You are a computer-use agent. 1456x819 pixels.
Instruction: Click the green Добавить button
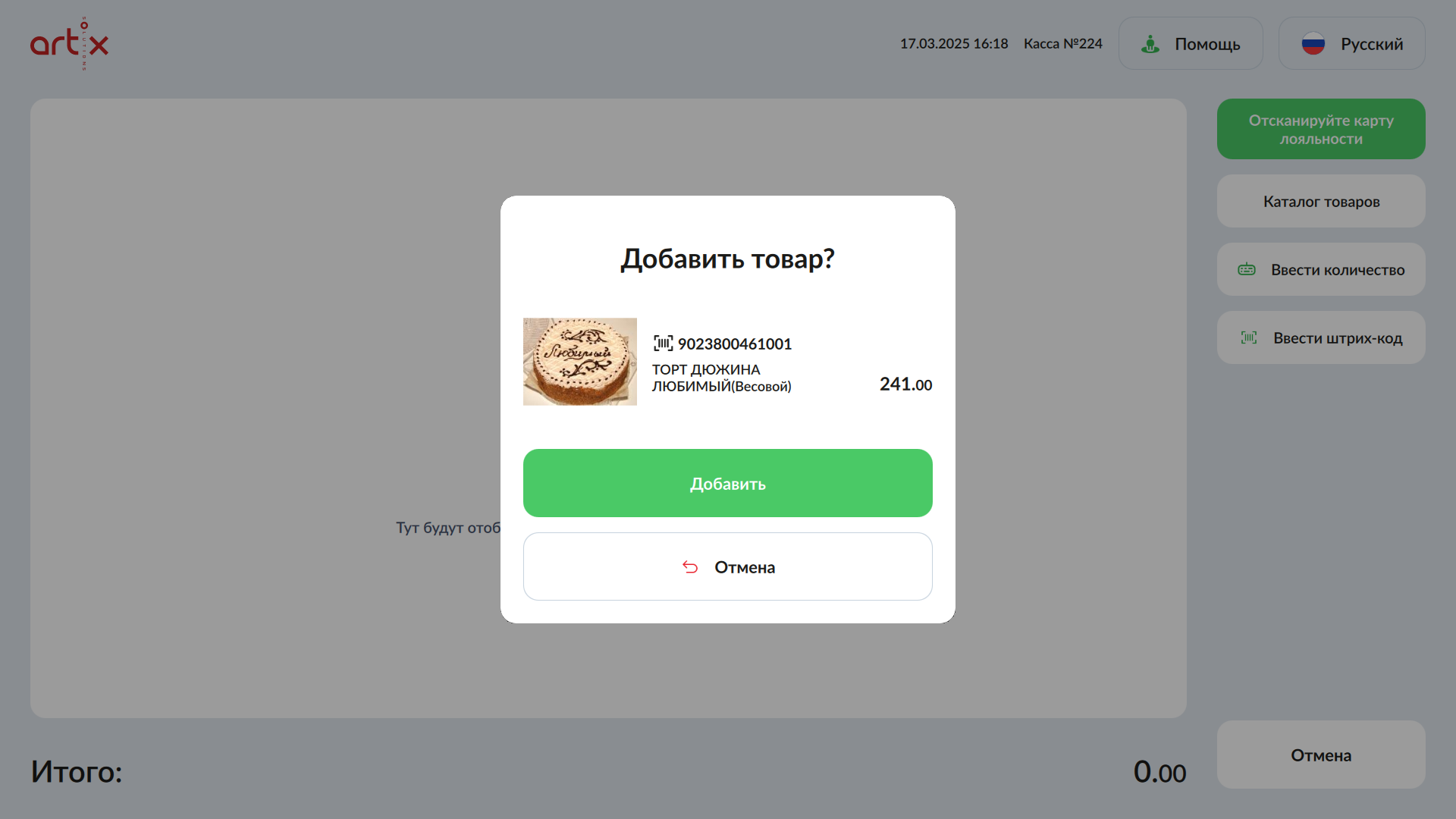click(728, 483)
